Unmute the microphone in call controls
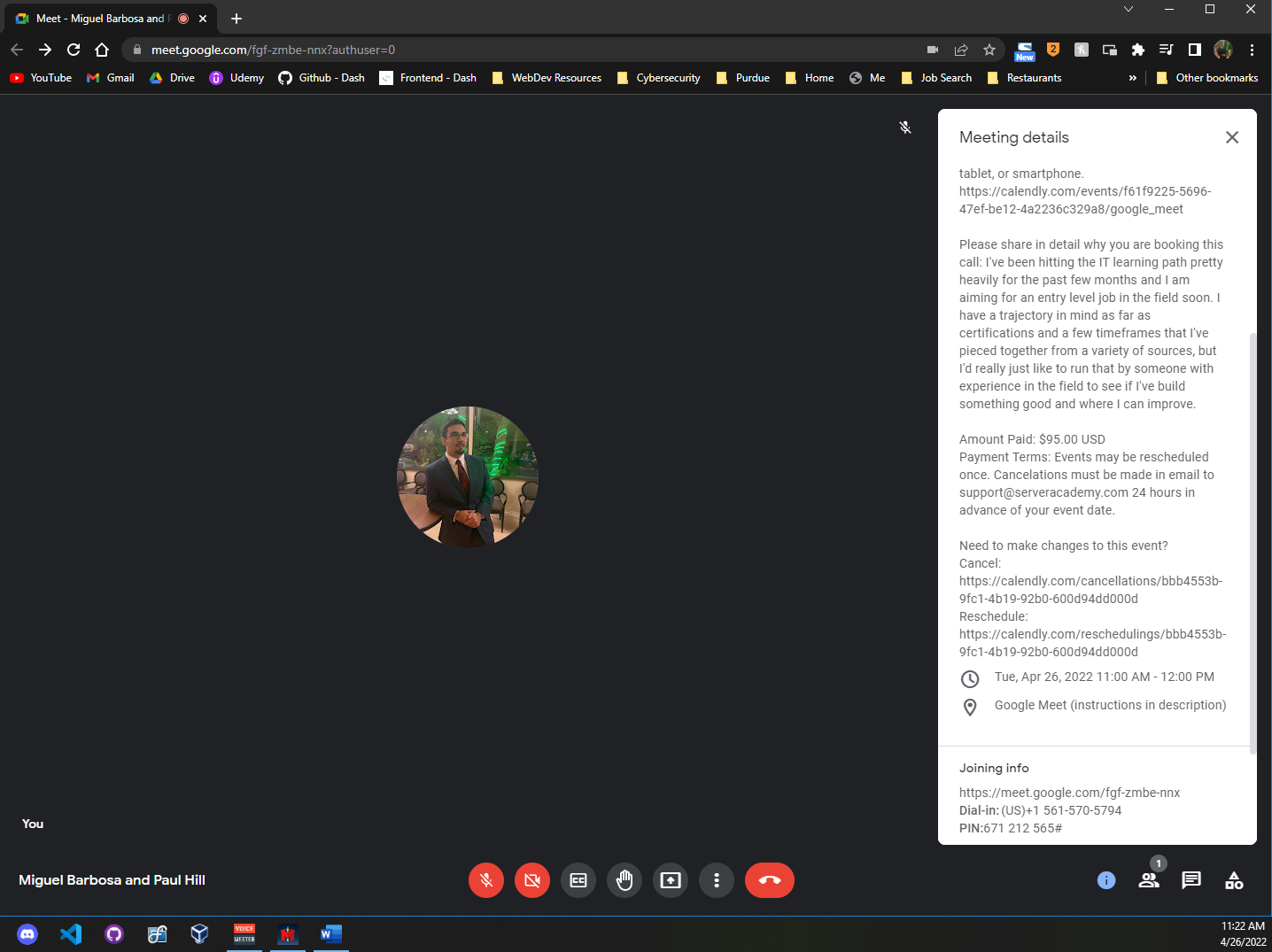1272x952 pixels. 486,880
